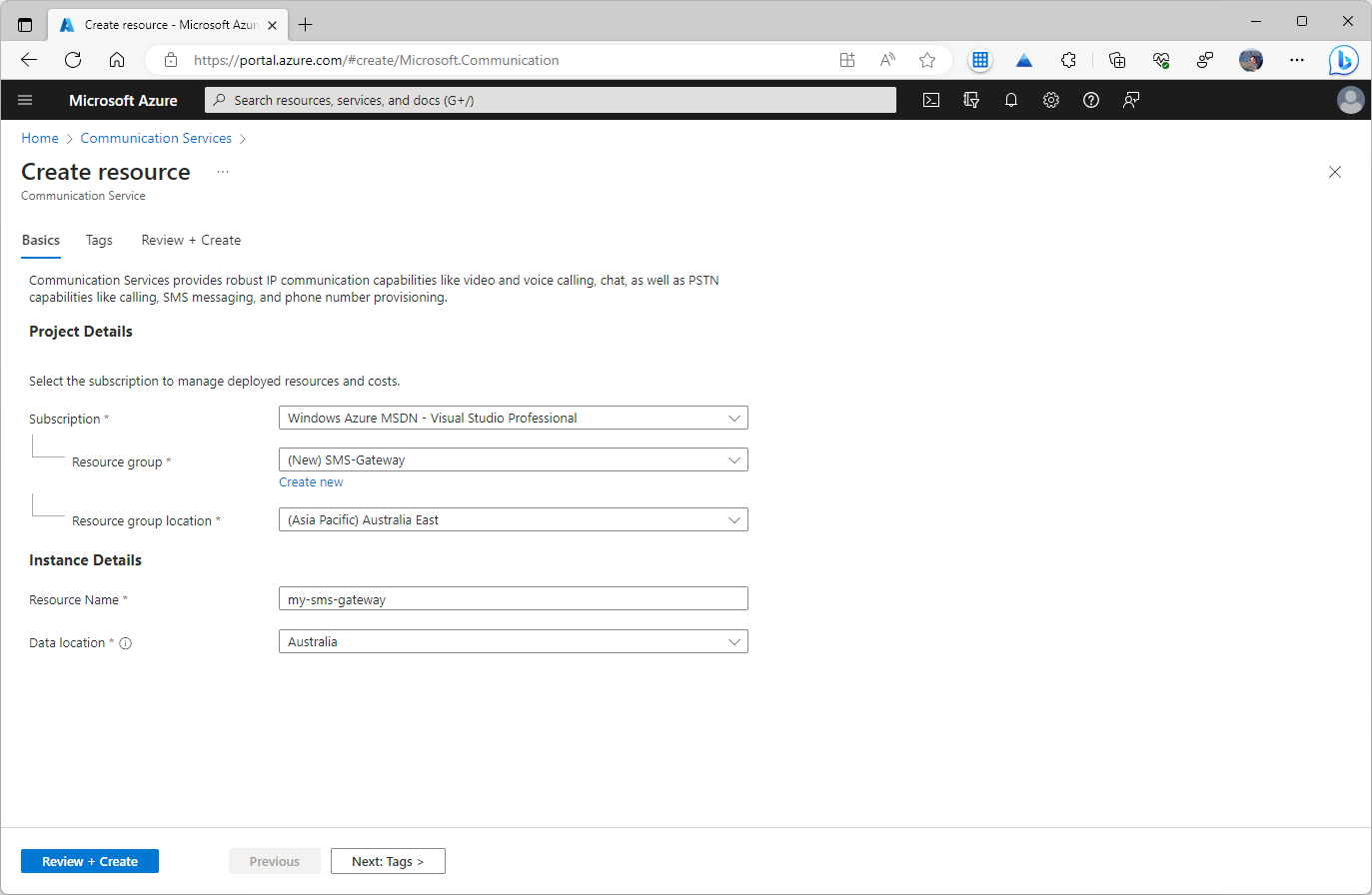
Task: Open the Data location dropdown
Action: [513, 642]
